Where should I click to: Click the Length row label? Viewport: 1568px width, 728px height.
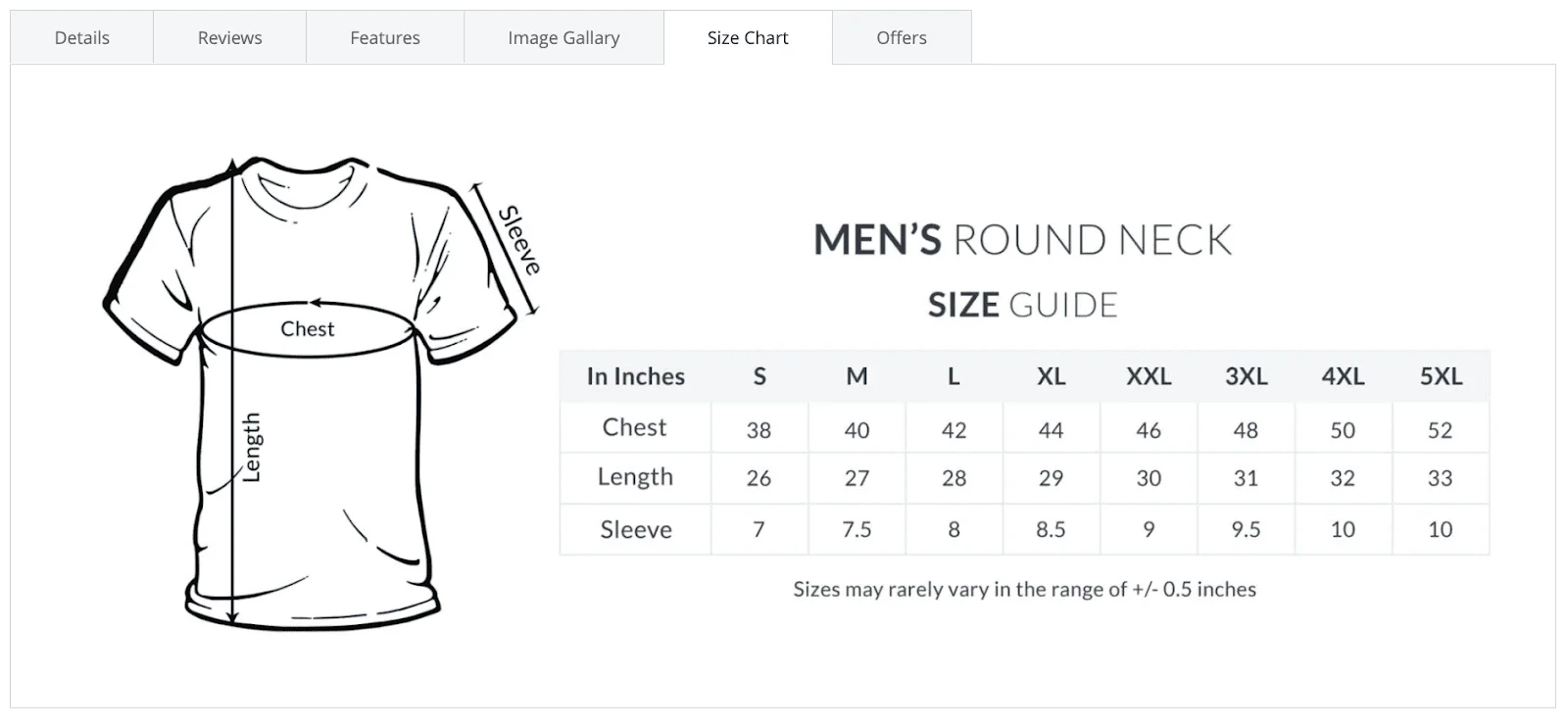[x=635, y=478]
